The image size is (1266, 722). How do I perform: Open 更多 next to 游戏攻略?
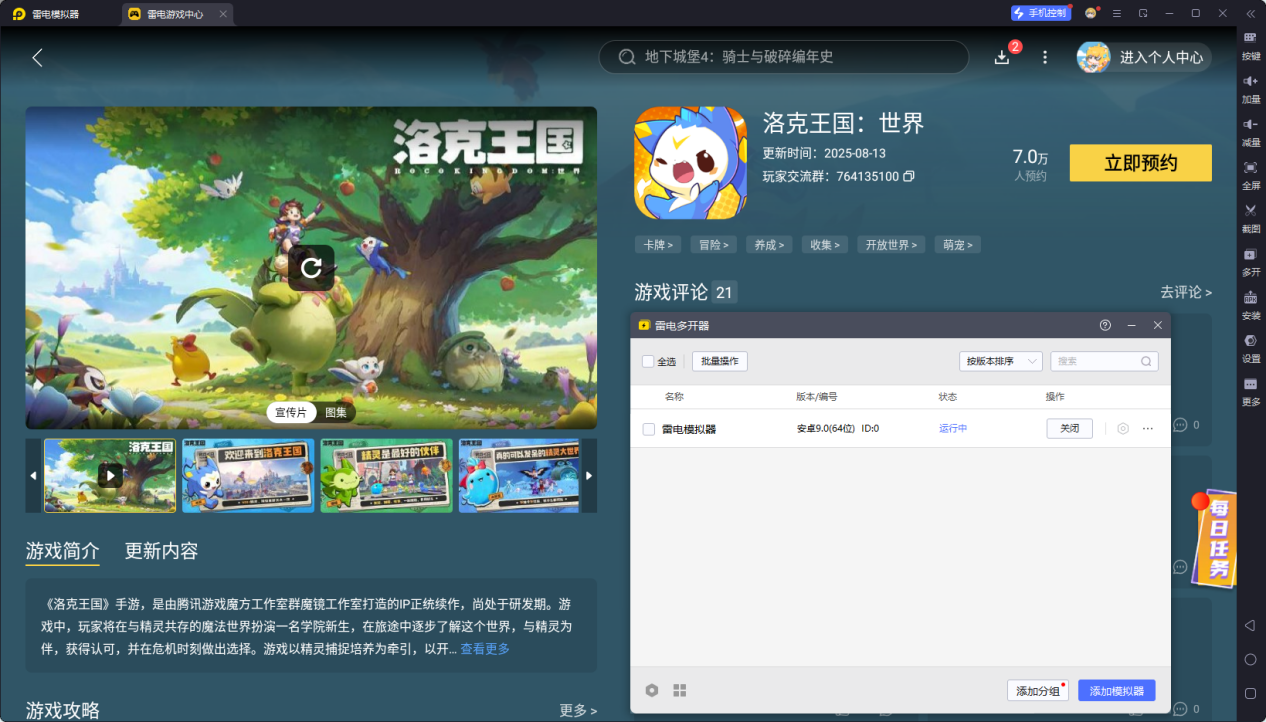578,710
